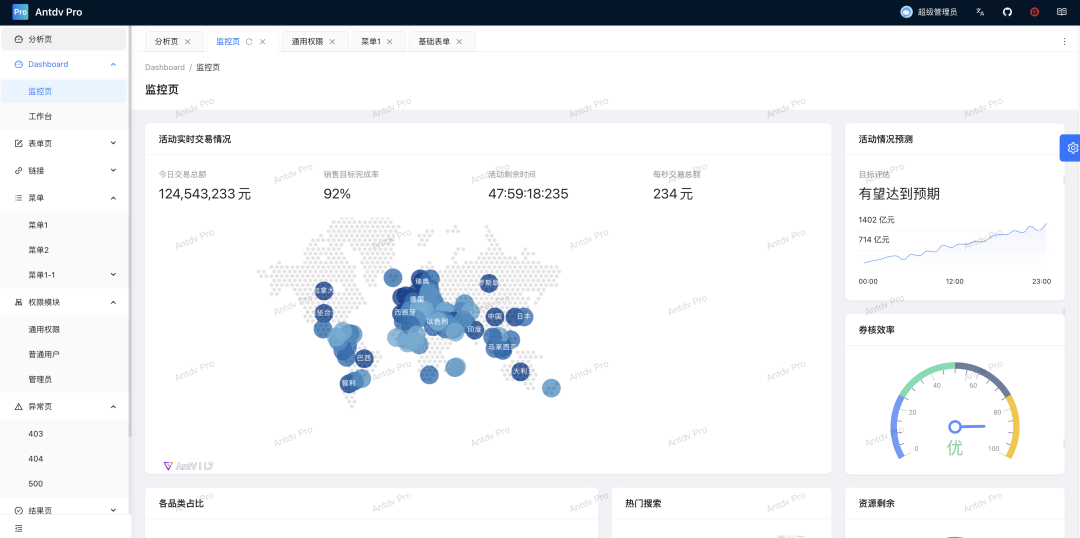
Task: Close the 菜单1 tab
Action: [390, 41]
